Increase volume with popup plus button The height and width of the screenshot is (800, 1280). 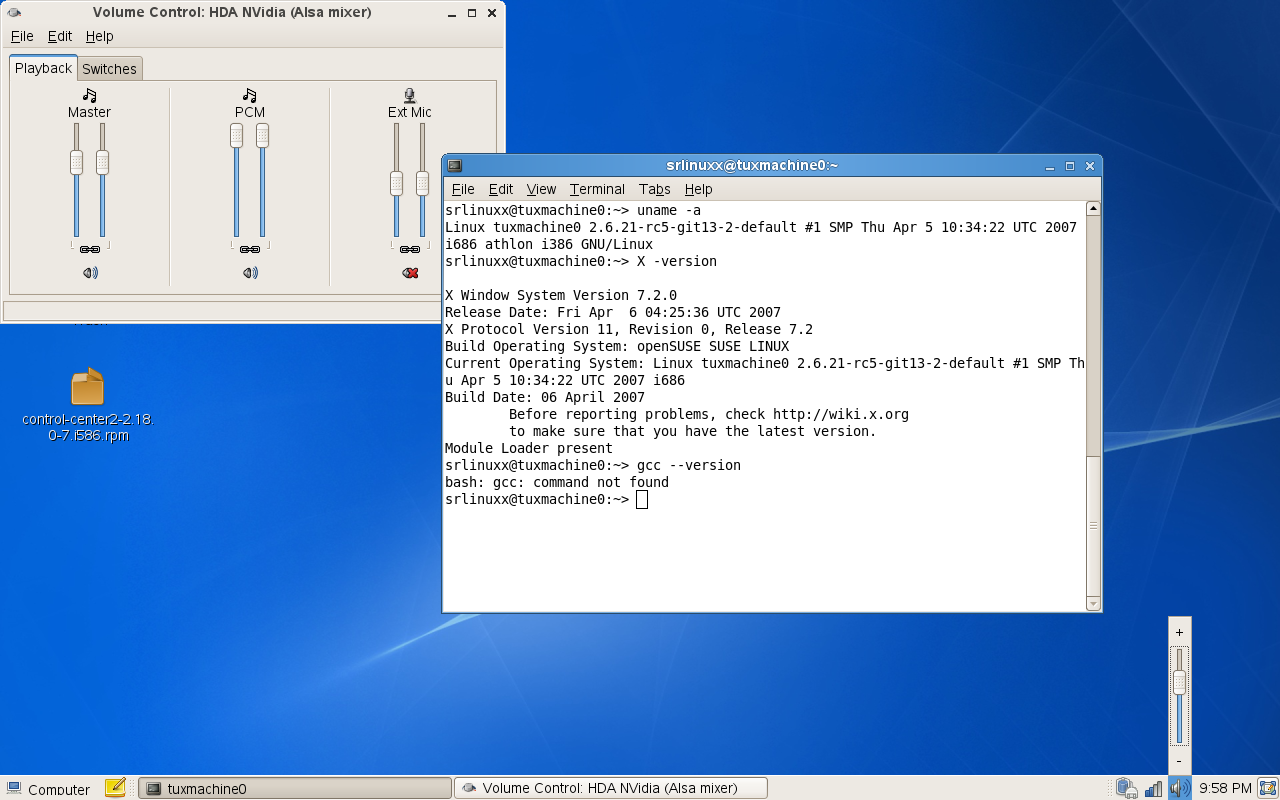click(x=1180, y=632)
